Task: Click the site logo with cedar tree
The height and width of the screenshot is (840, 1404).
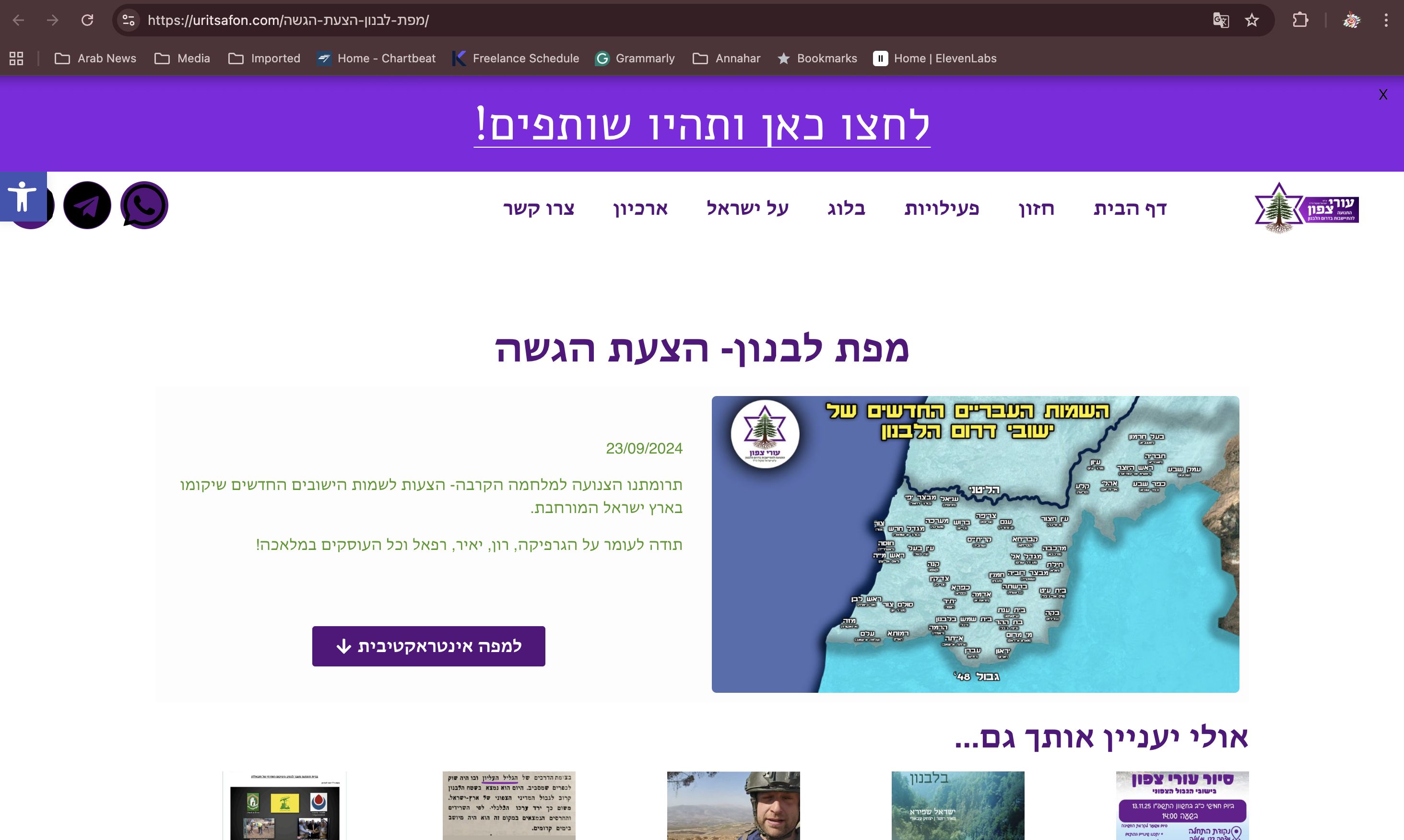Action: point(1306,207)
